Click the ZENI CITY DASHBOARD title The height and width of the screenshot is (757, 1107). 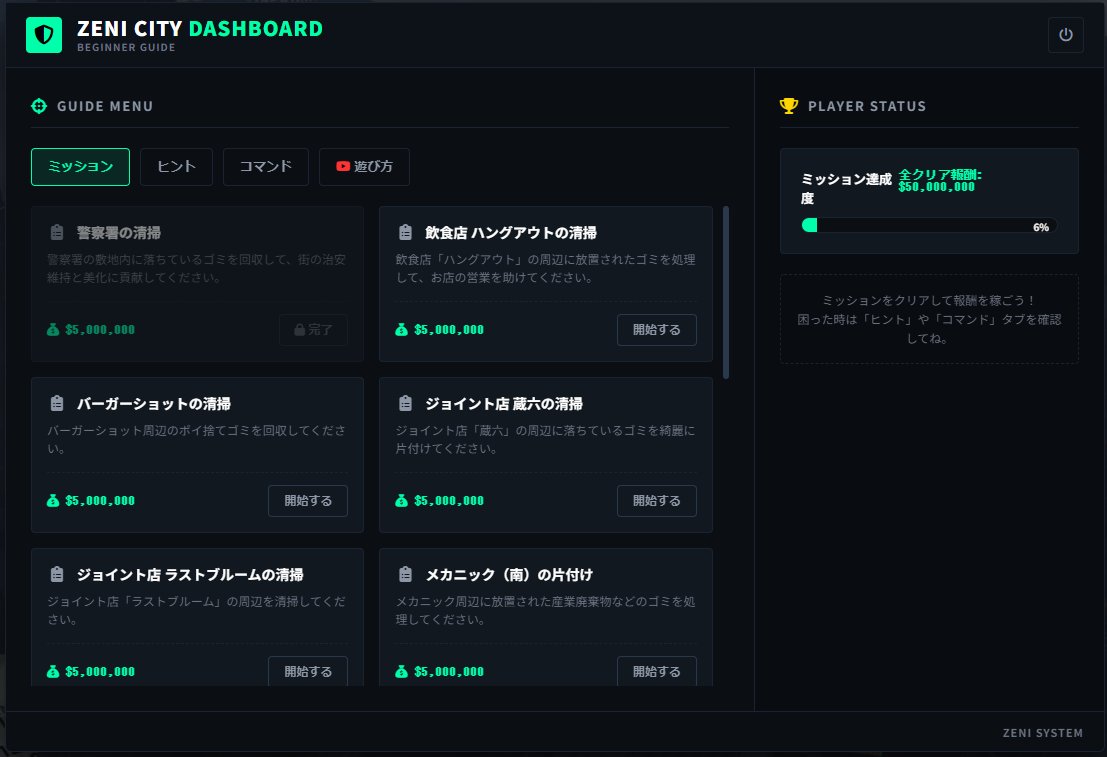pyautogui.click(x=200, y=28)
